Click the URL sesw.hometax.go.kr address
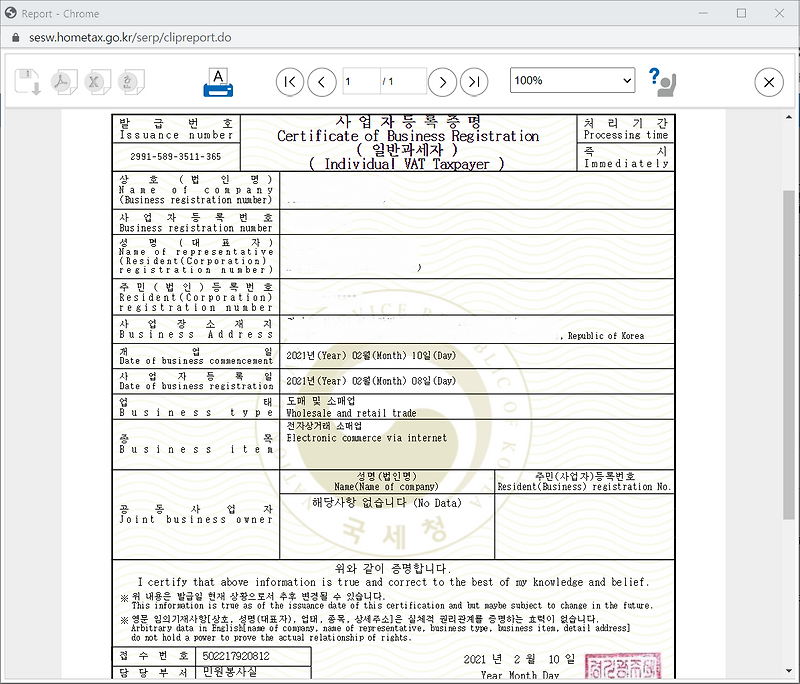The image size is (800, 684). tap(130, 38)
